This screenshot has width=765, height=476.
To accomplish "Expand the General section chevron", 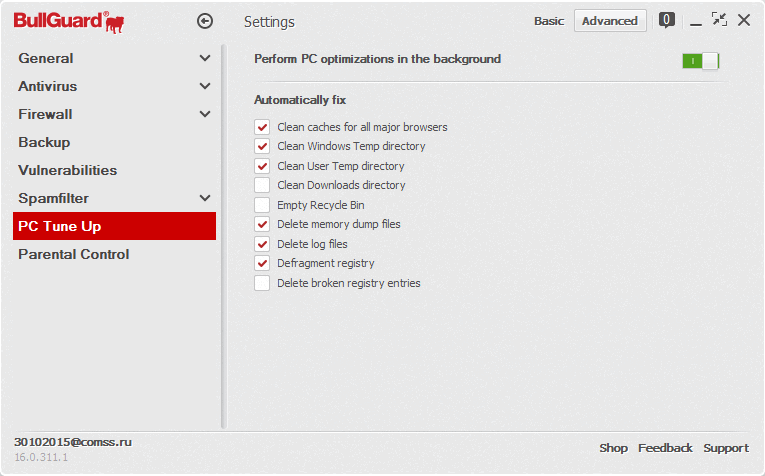I will coord(205,58).
